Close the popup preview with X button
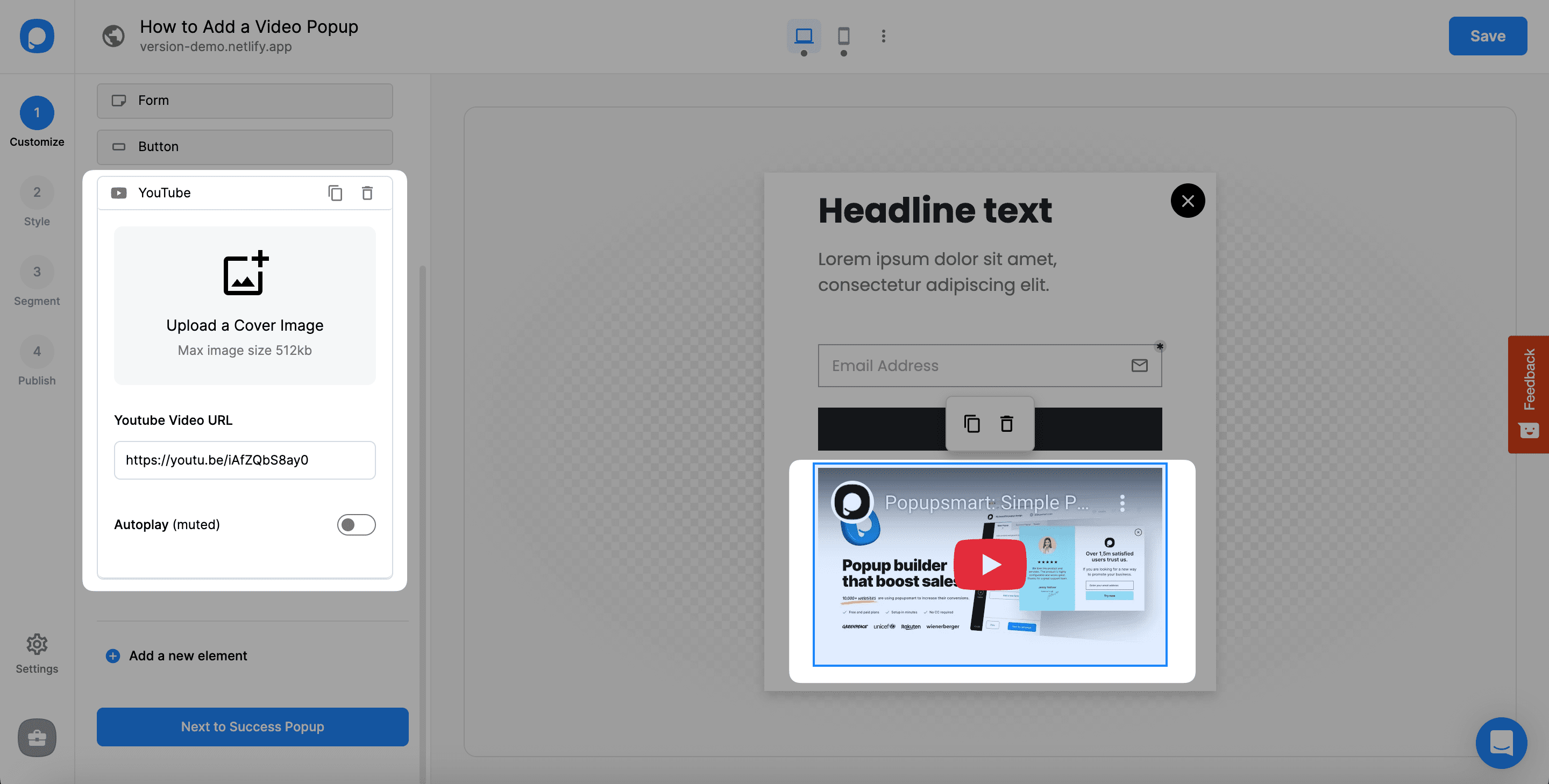This screenshot has height=784, width=1549. click(1187, 201)
